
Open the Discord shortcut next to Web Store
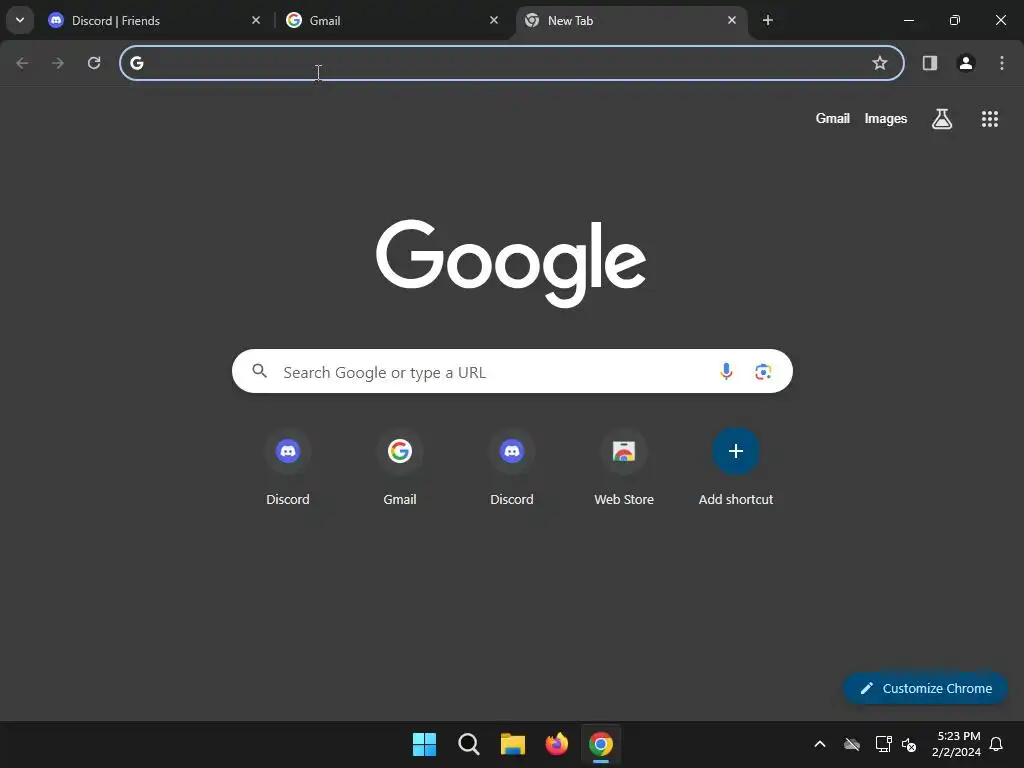tap(512, 467)
